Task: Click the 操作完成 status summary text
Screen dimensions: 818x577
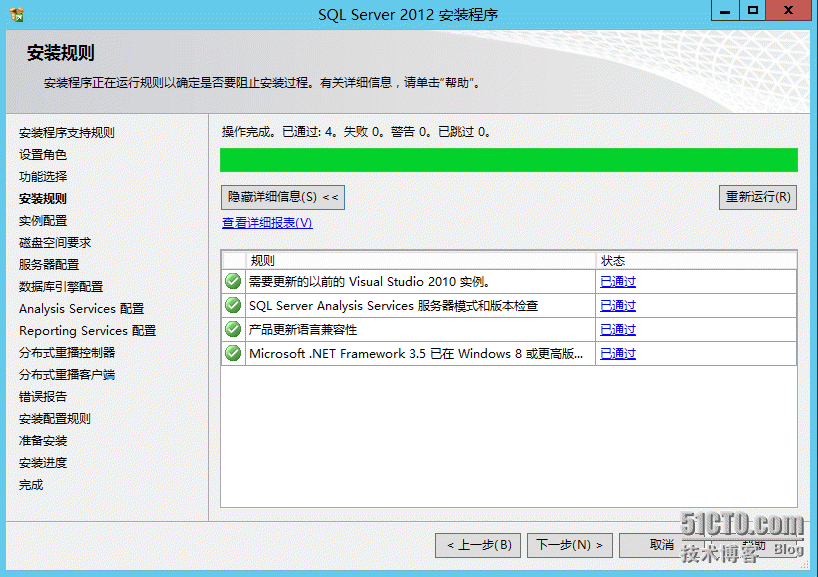Action: 356,132
